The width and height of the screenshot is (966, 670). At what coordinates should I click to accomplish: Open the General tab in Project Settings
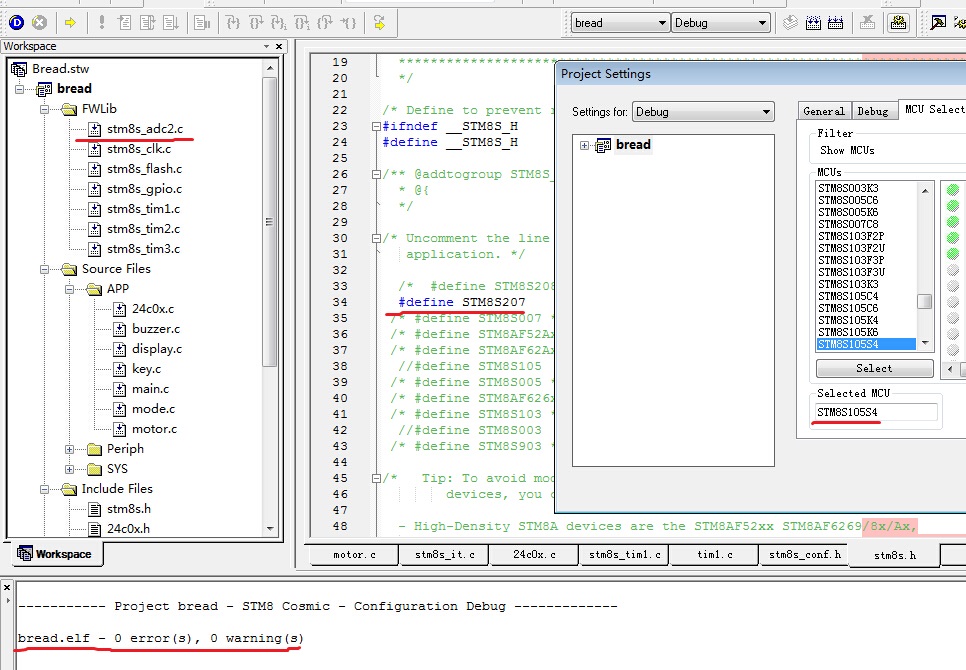[824, 111]
